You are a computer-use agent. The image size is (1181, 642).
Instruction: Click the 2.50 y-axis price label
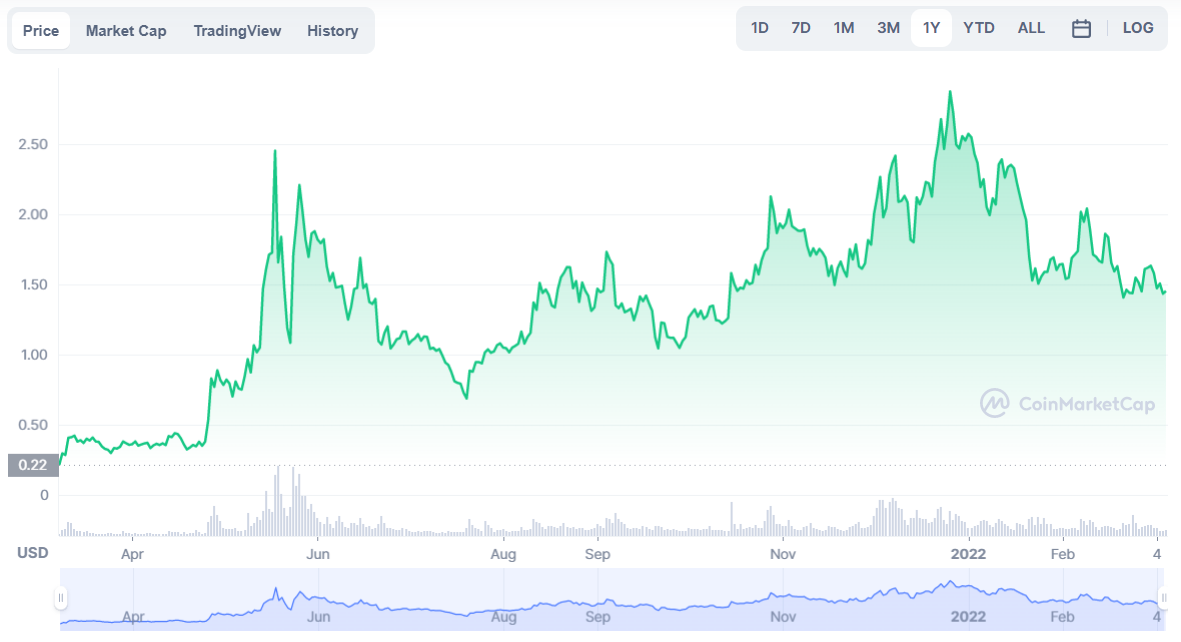tap(33, 144)
